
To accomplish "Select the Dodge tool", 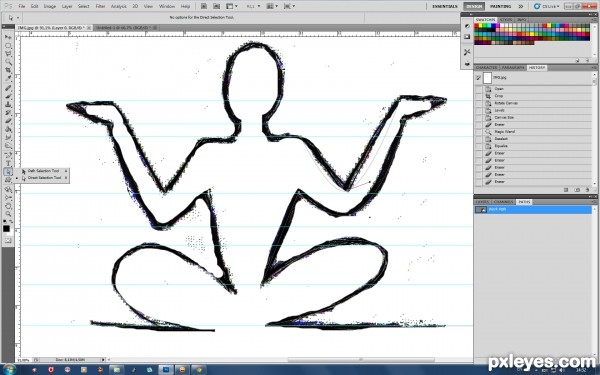I will tap(8, 145).
